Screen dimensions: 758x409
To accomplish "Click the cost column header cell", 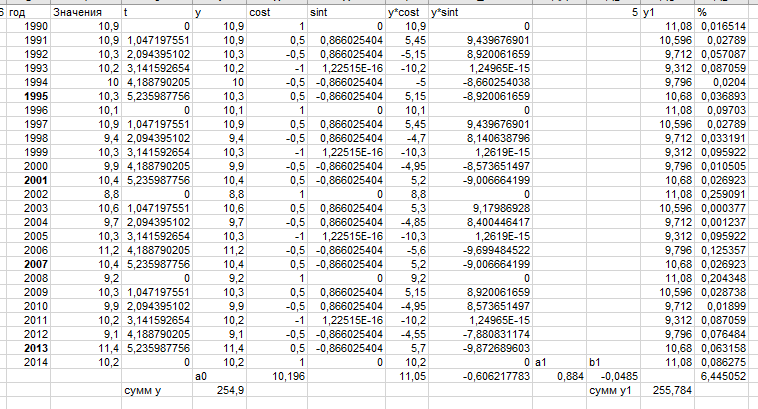I will [x=277, y=12].
